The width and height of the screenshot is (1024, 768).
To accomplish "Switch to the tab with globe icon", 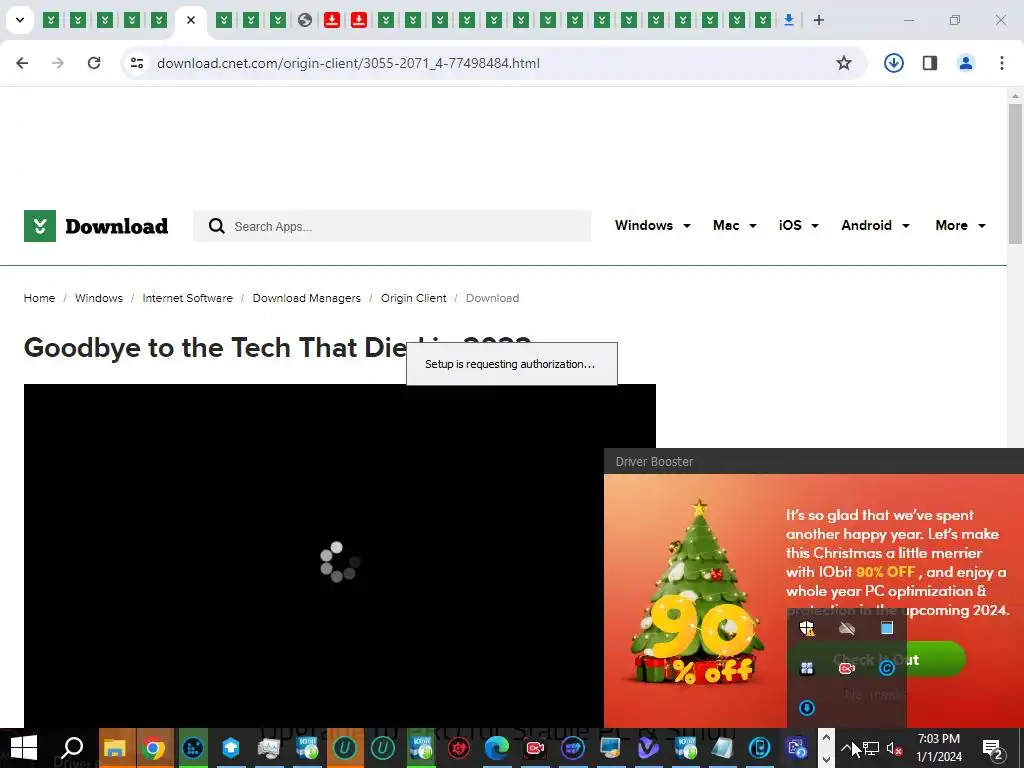I will click(x=304, y=20).
